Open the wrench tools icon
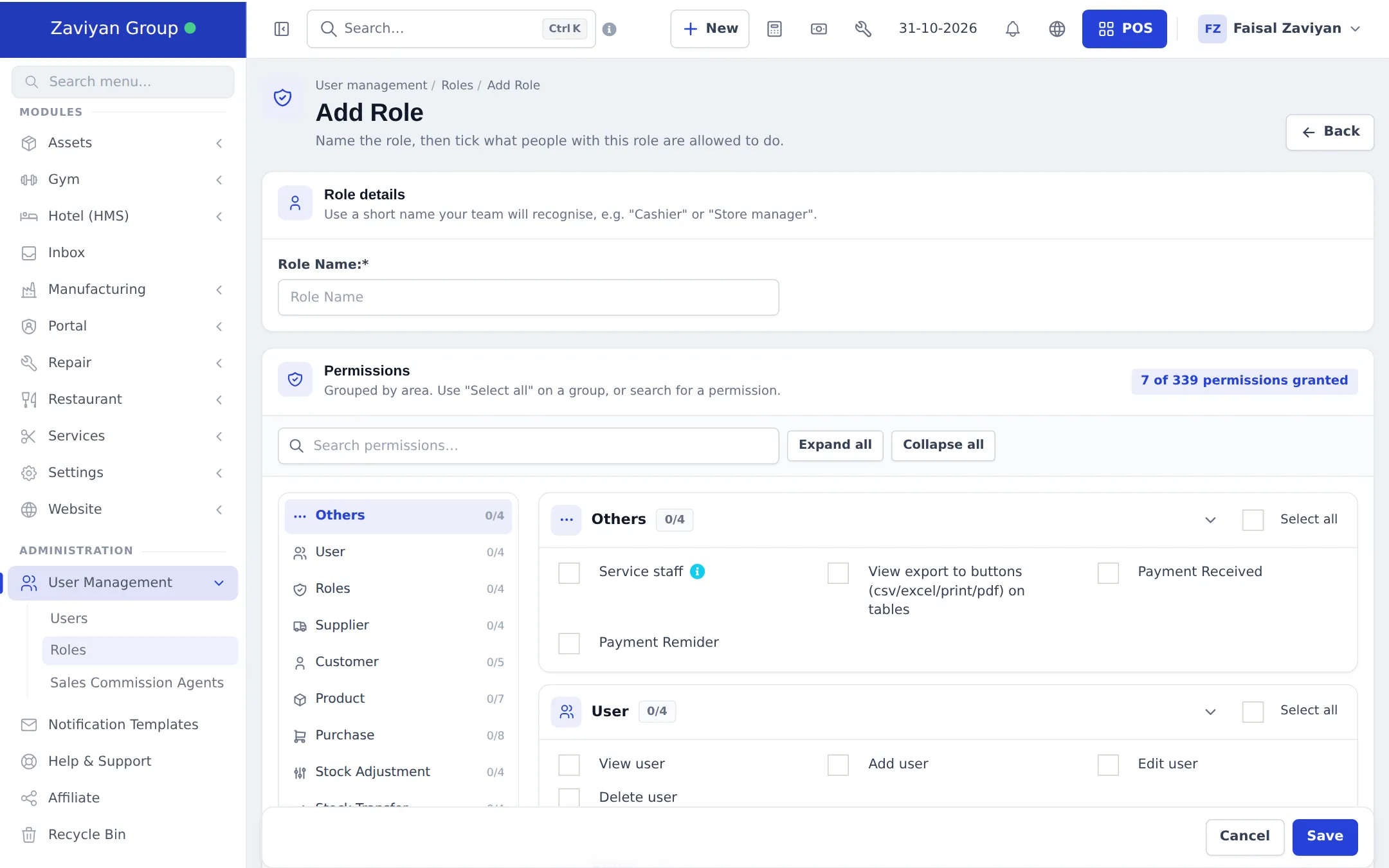Viewport: 1389px width, 868px height. coord(863,29)
